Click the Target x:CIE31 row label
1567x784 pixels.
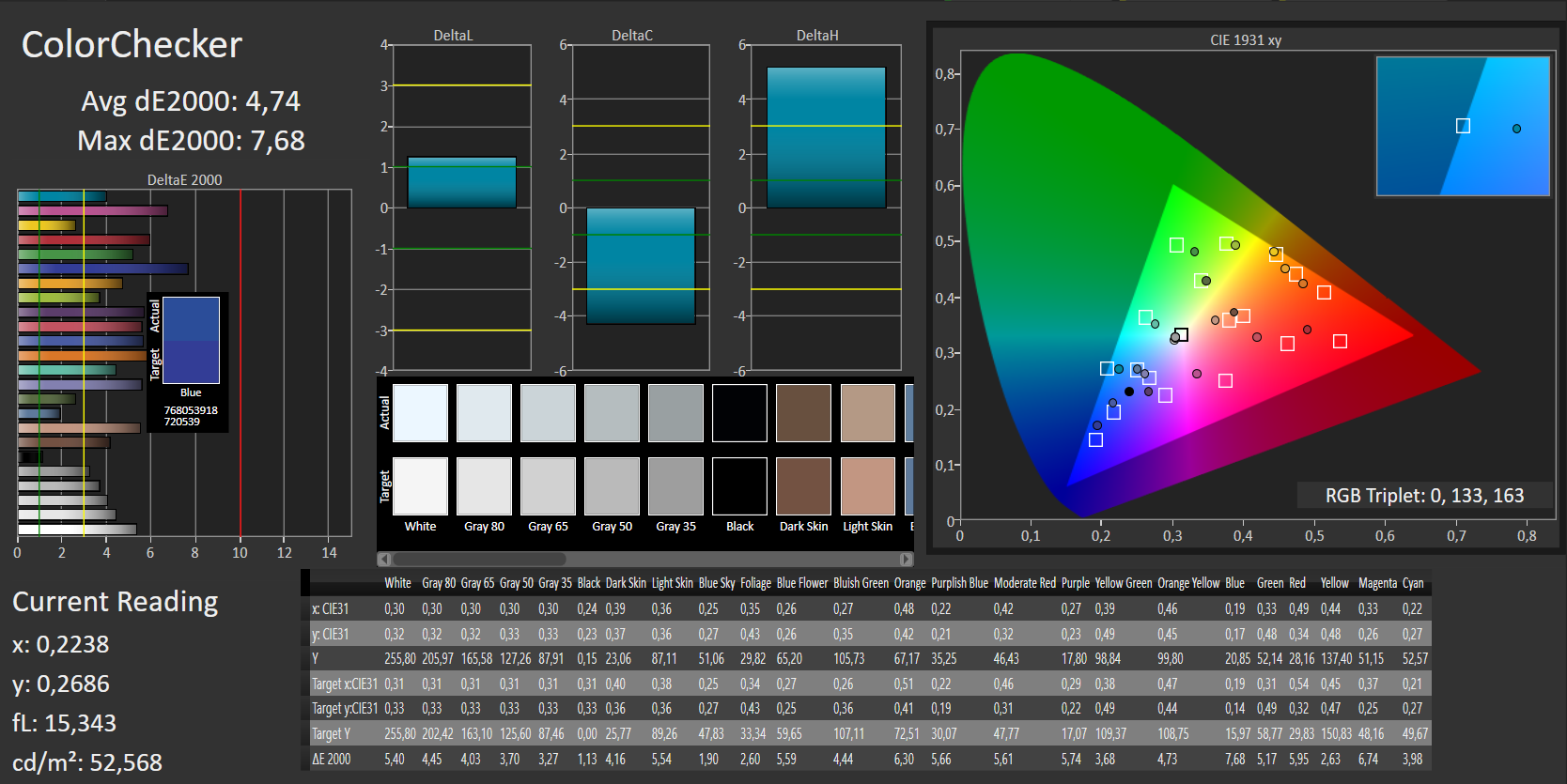(344, 684)
